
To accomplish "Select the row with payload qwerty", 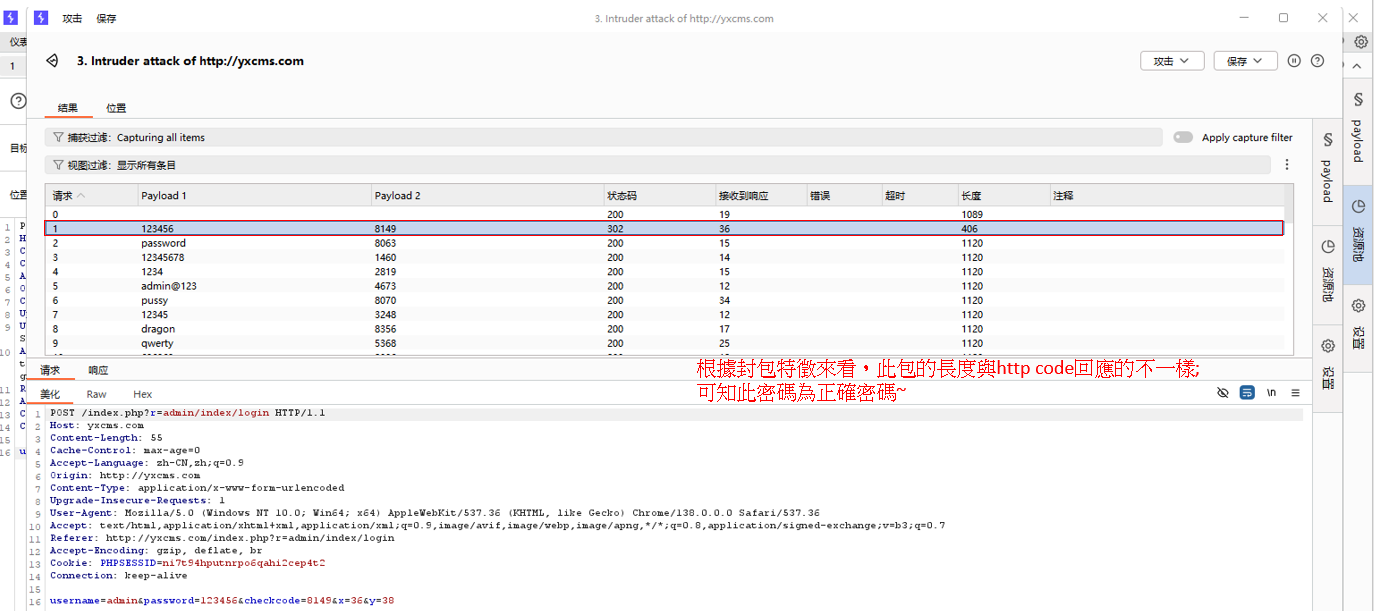I will (x=664, y=343).
